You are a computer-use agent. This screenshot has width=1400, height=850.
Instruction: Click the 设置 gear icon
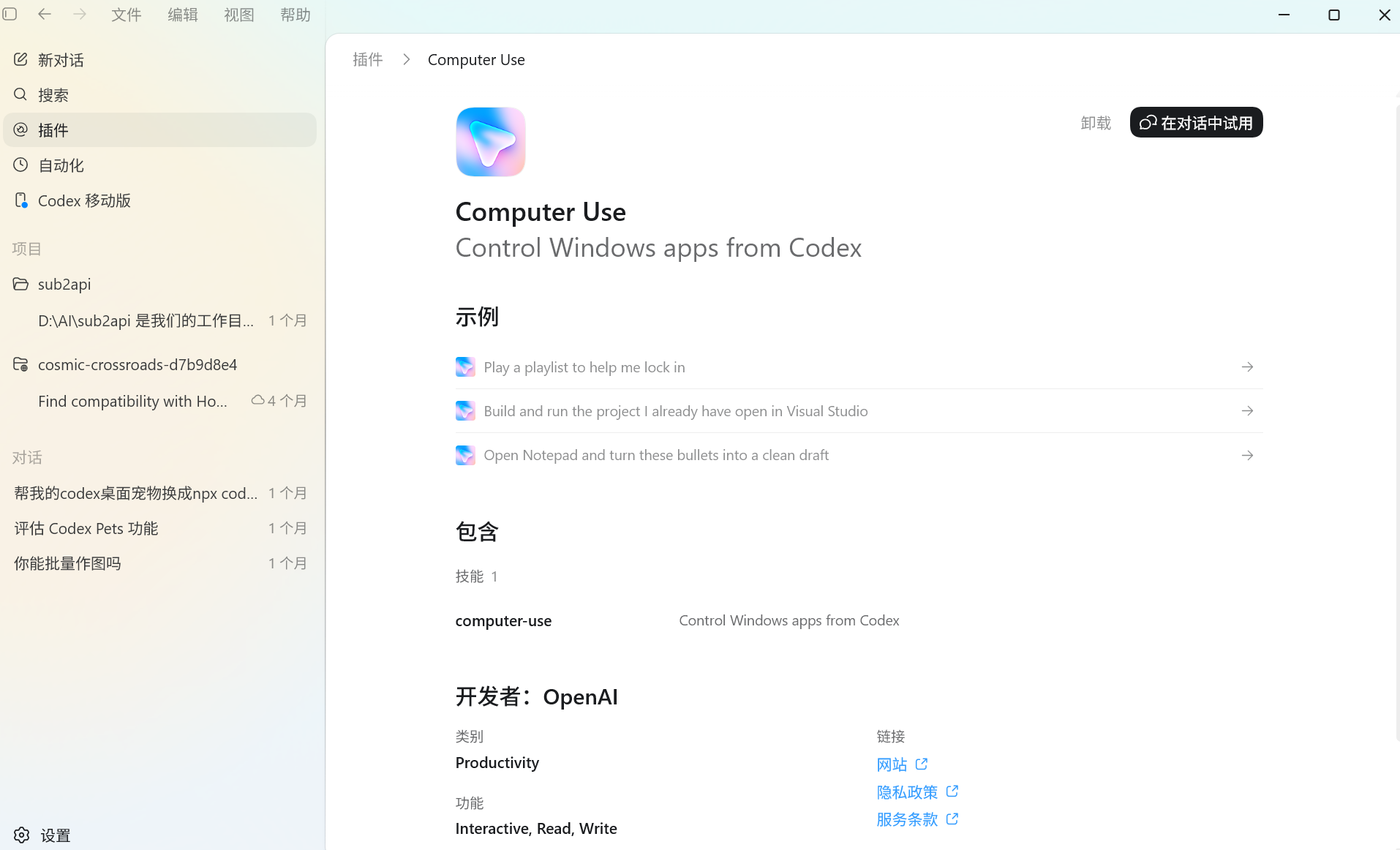point(21,835)
